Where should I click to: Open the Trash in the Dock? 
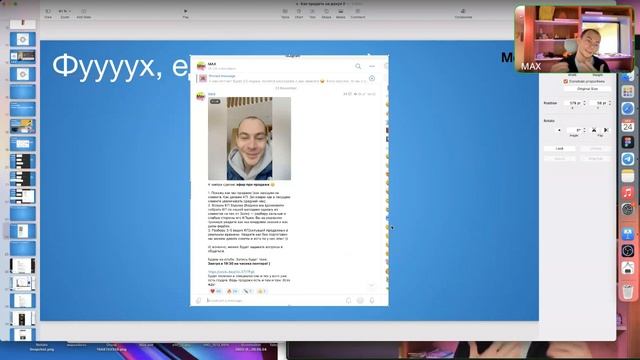pos(628,291)
